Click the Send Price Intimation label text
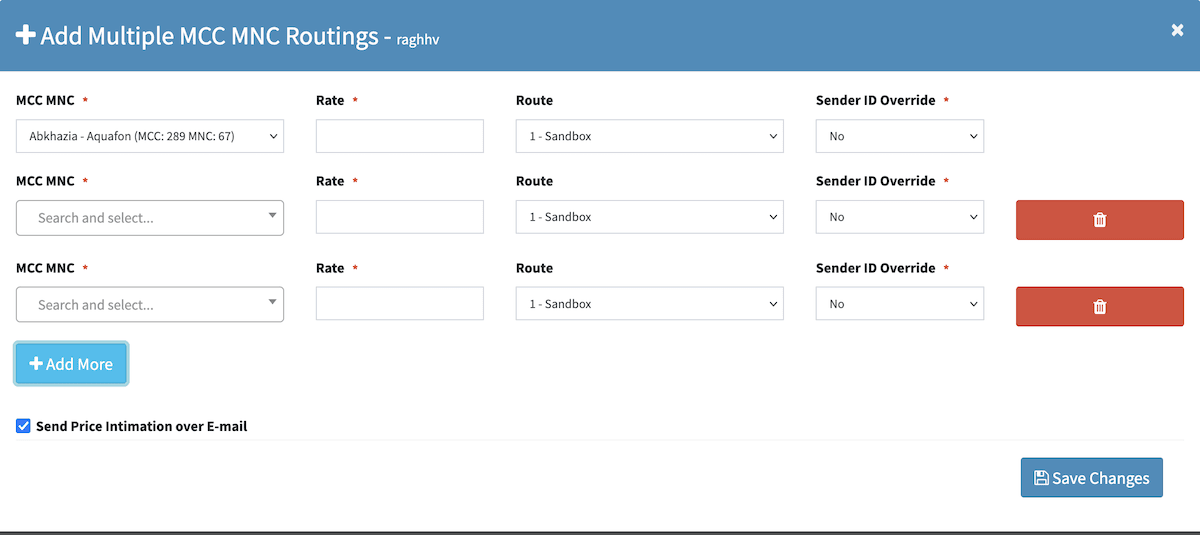Image resolution: width=1200 pixels, height=535 pixels. point(141,426)
